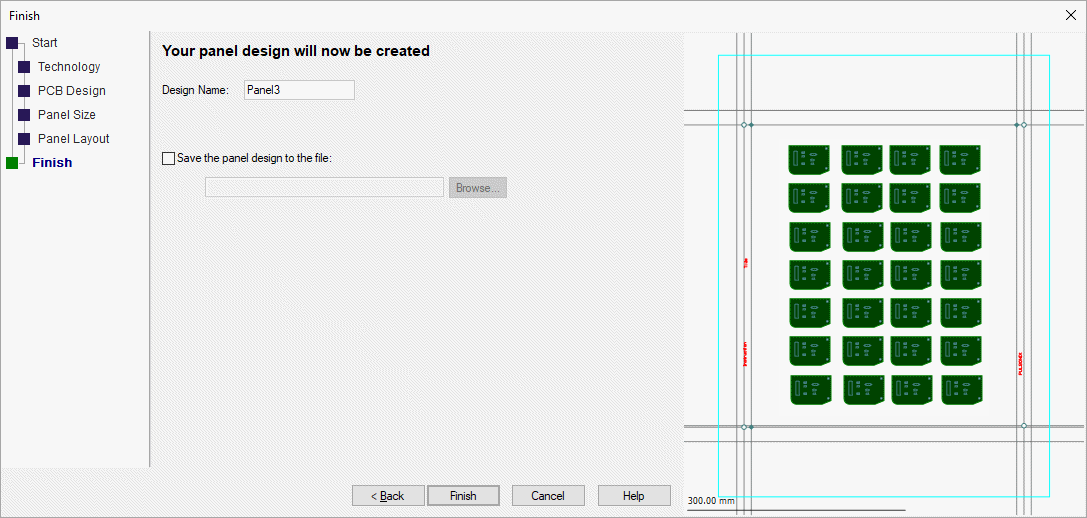
Task: Focus the Design Name text field
Action: [x=299, y=90]
